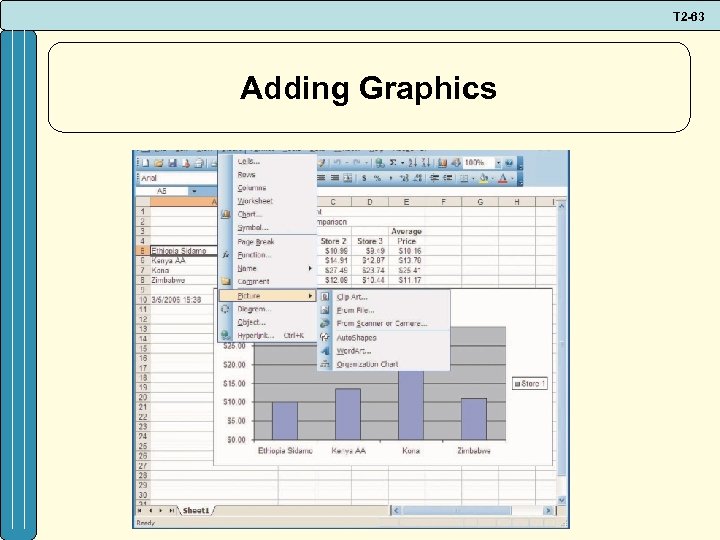This screenshot has width=720, height=540.
Task: Click the Print icon in the toolbar
Action: [x=199, y=163]
